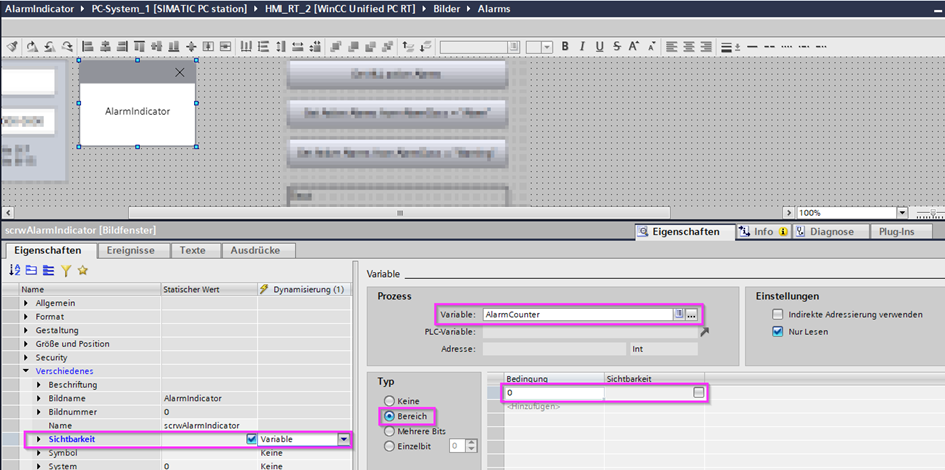Image resolution: width=945 pixels, height=470 pixels.
Task: Collapse the Verschiedenes property group
Action: pos(26,371)
